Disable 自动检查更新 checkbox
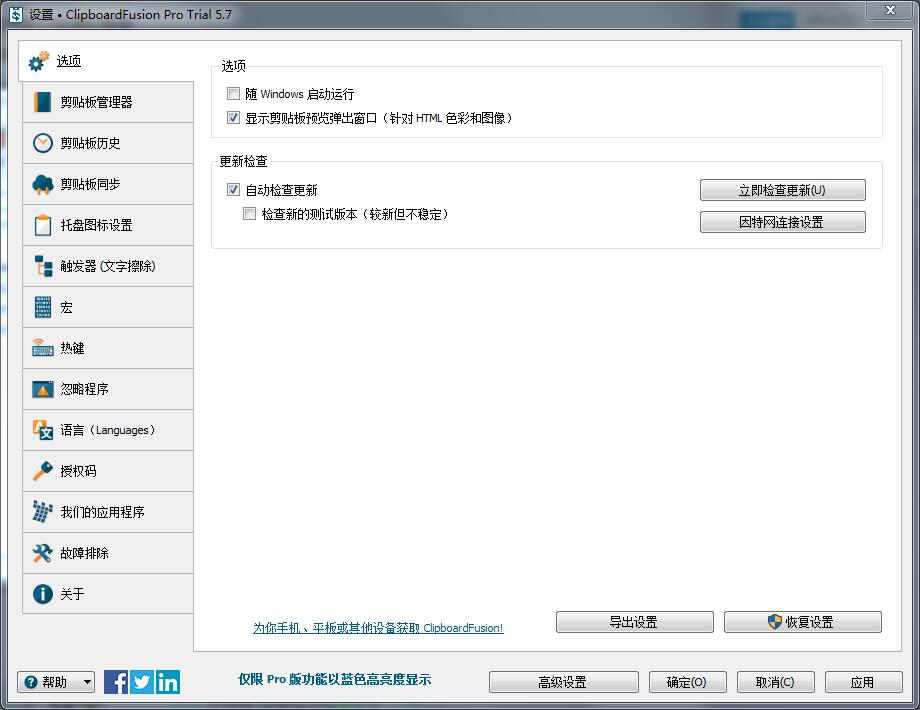920x710 pixels. point(233,190)
